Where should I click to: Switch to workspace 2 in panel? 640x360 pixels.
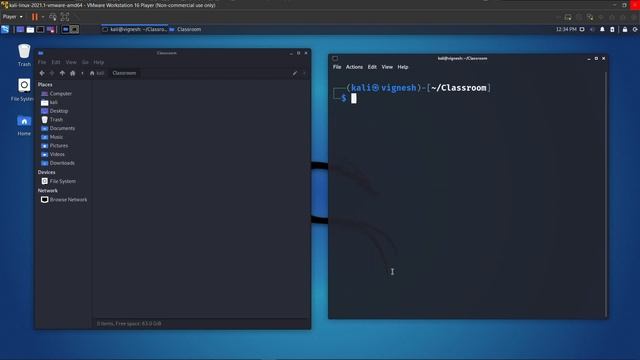click(x=74, y=29)
